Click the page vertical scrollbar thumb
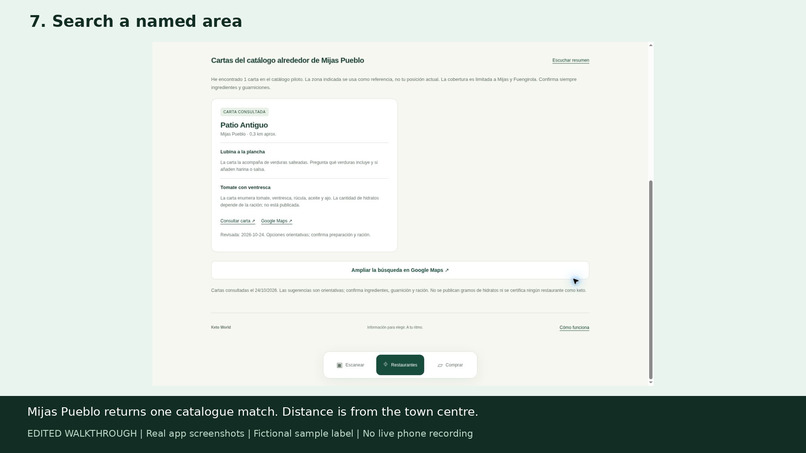806x453 pixels. click(x=651, y=279)
